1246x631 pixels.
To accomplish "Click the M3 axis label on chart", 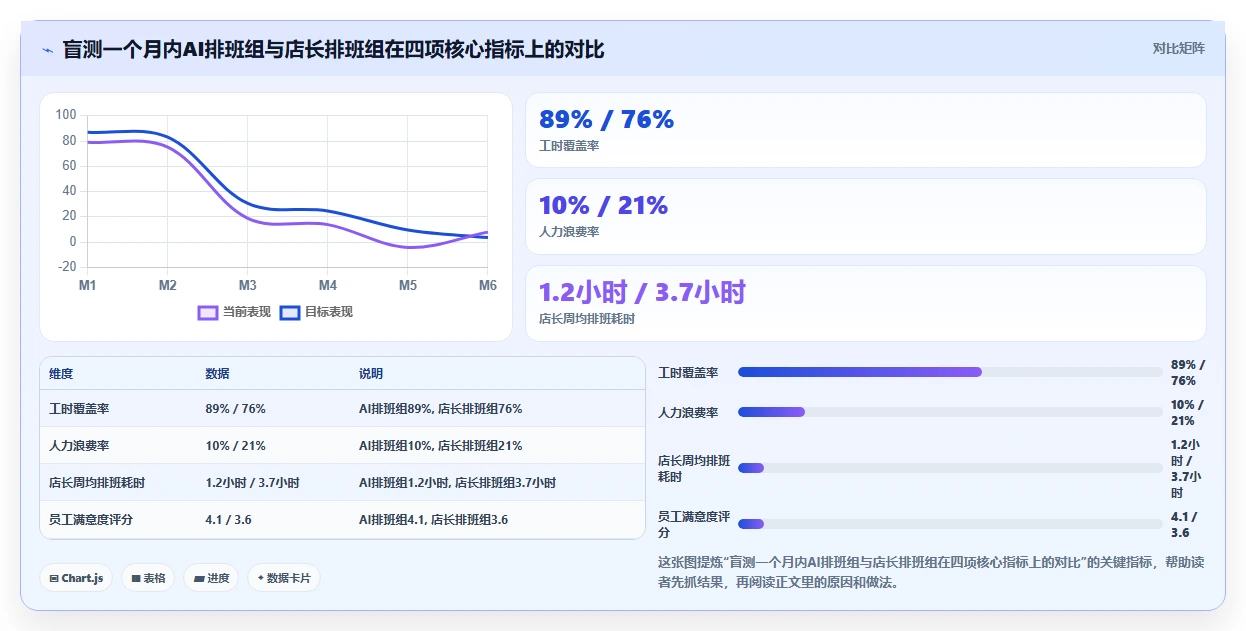I will [x=248, y=286].
